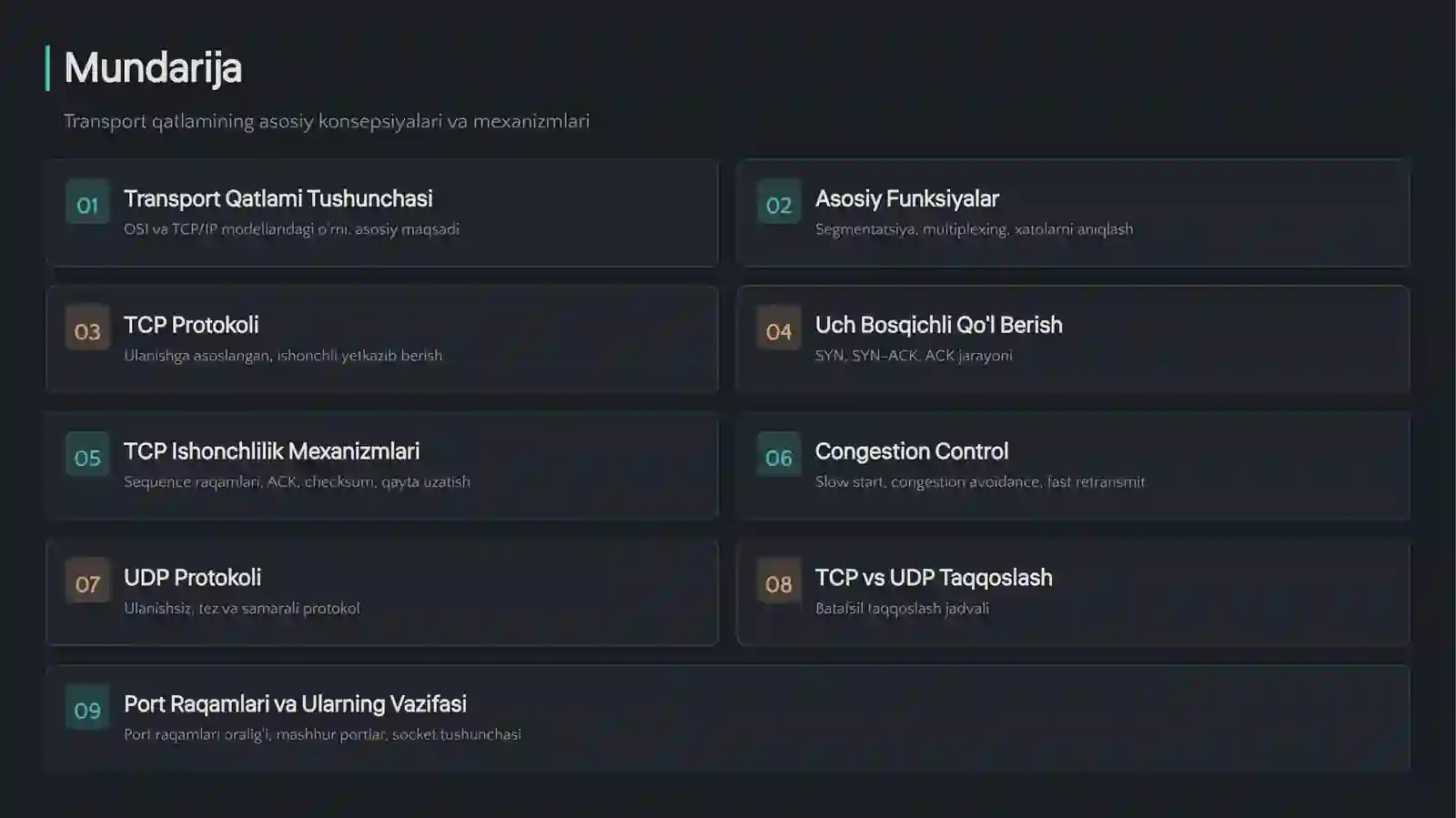Click the 08 number badge

(779, 581)
